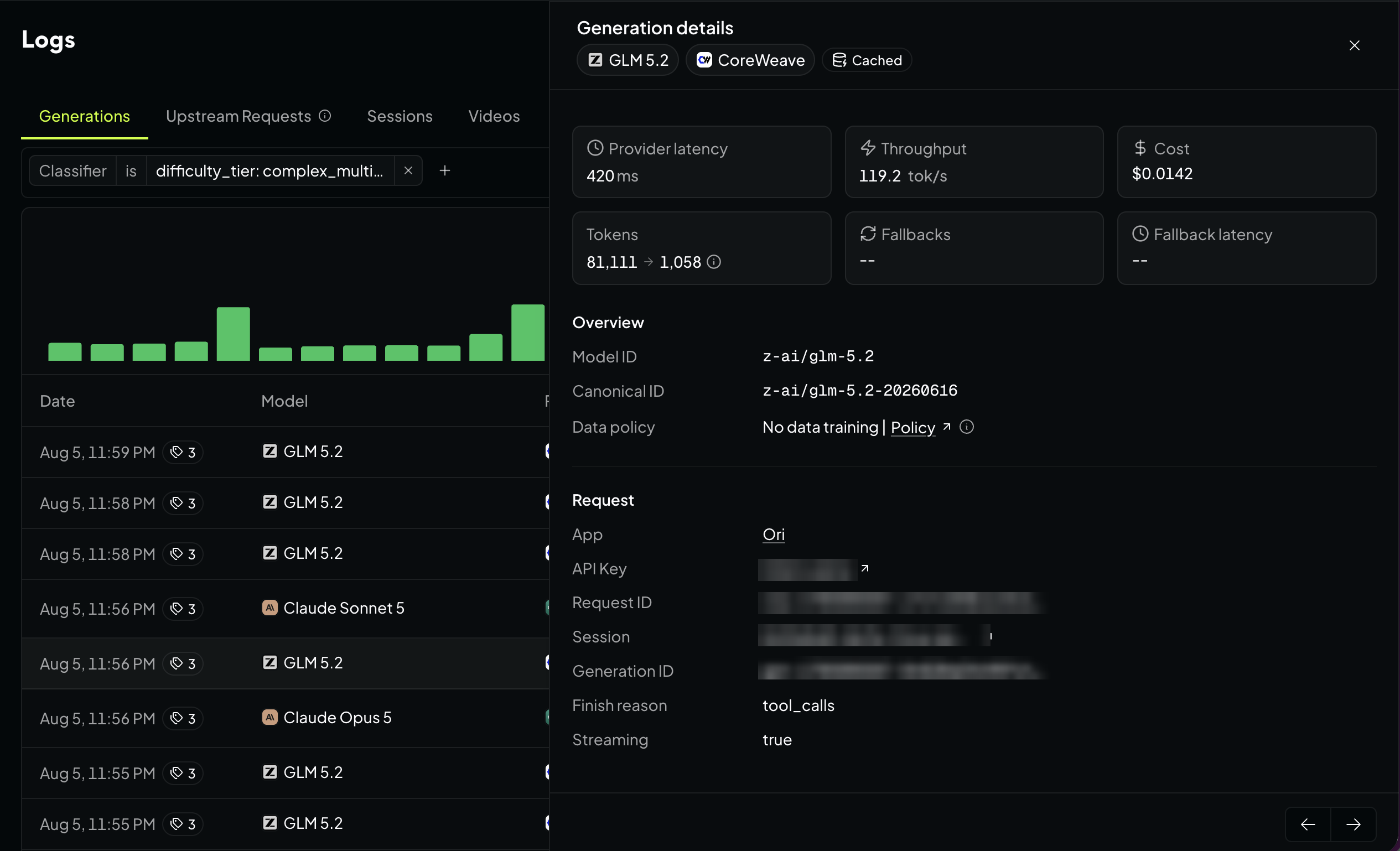Switch to Upstream Requests tab
The image size is (1400, 851).
pyautogui.click(x=238, y=116)
